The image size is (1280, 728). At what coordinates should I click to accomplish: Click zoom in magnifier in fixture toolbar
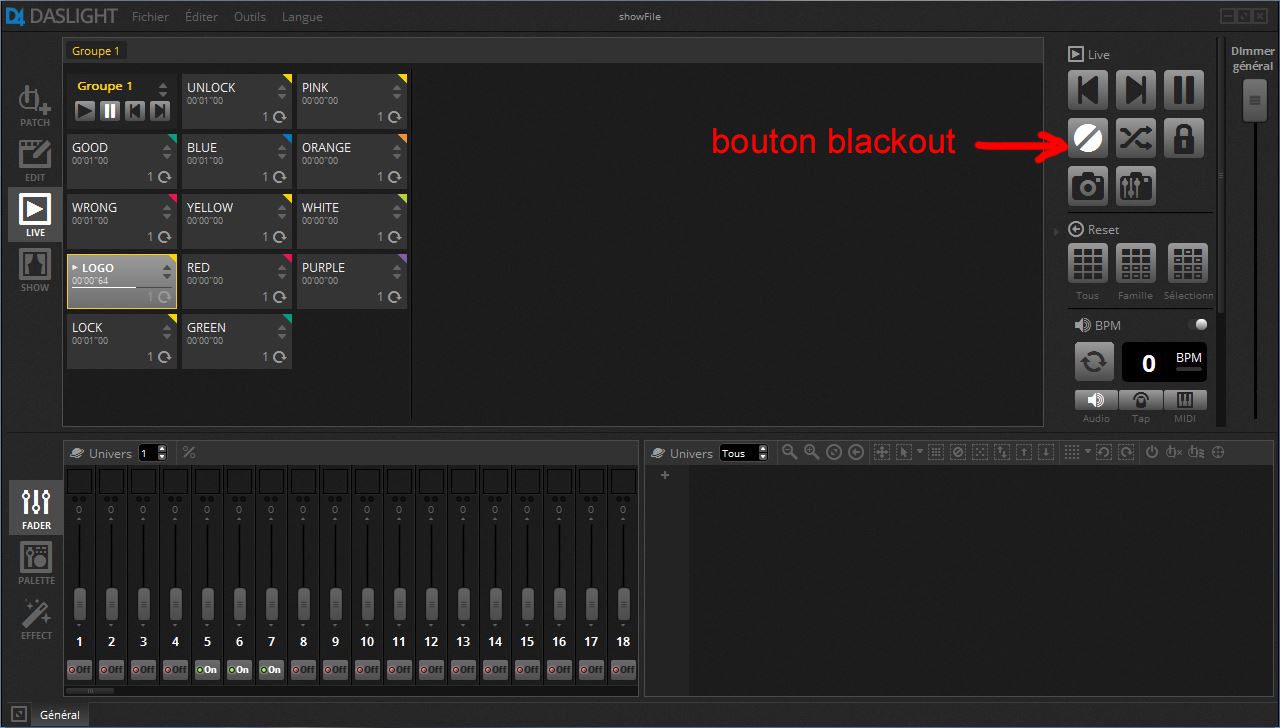pyautogui.click(x=812, y=452)
